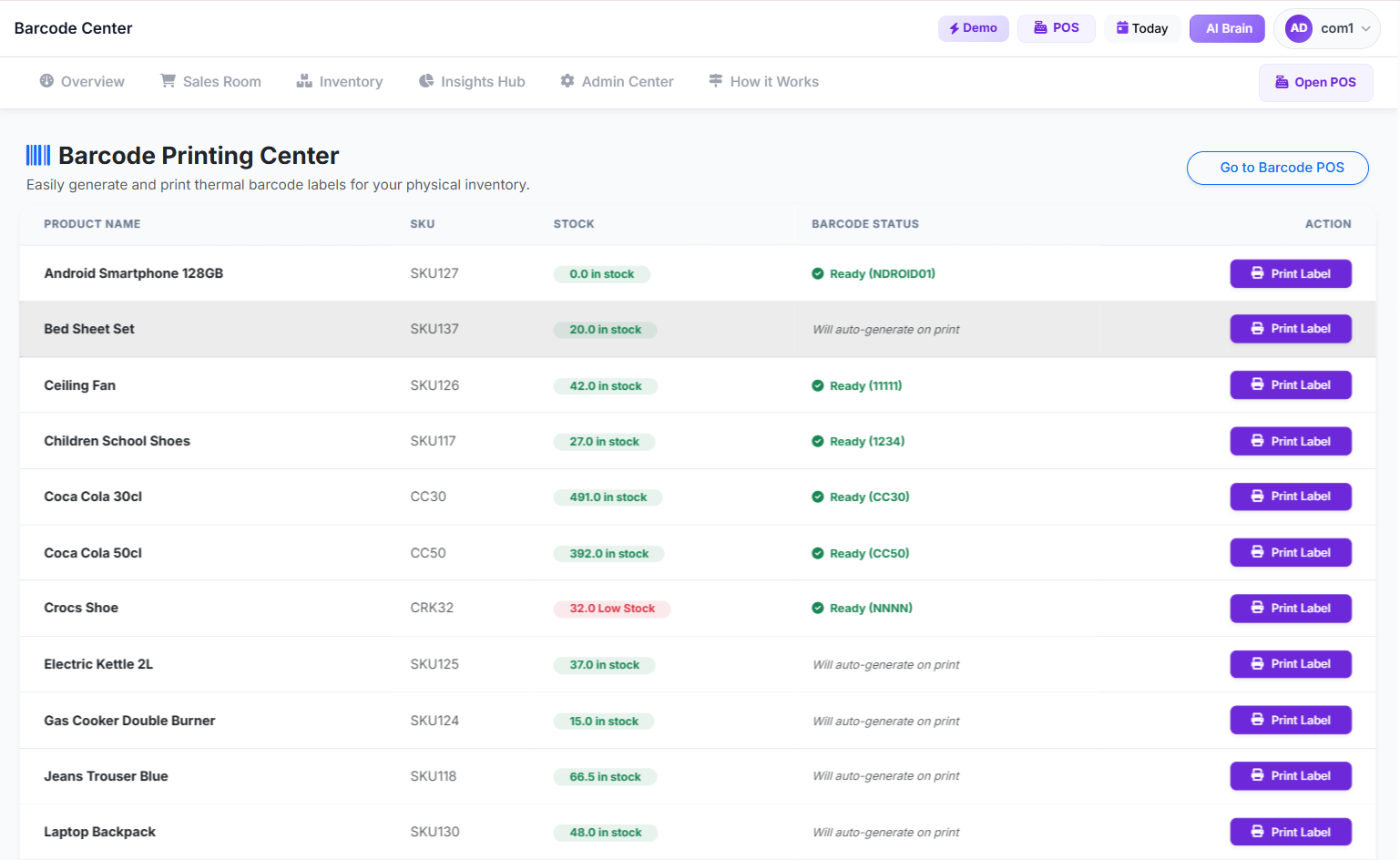Open the How it Works tab
The height and width of the screenshot is (860, 1400).
coord(763,81)
